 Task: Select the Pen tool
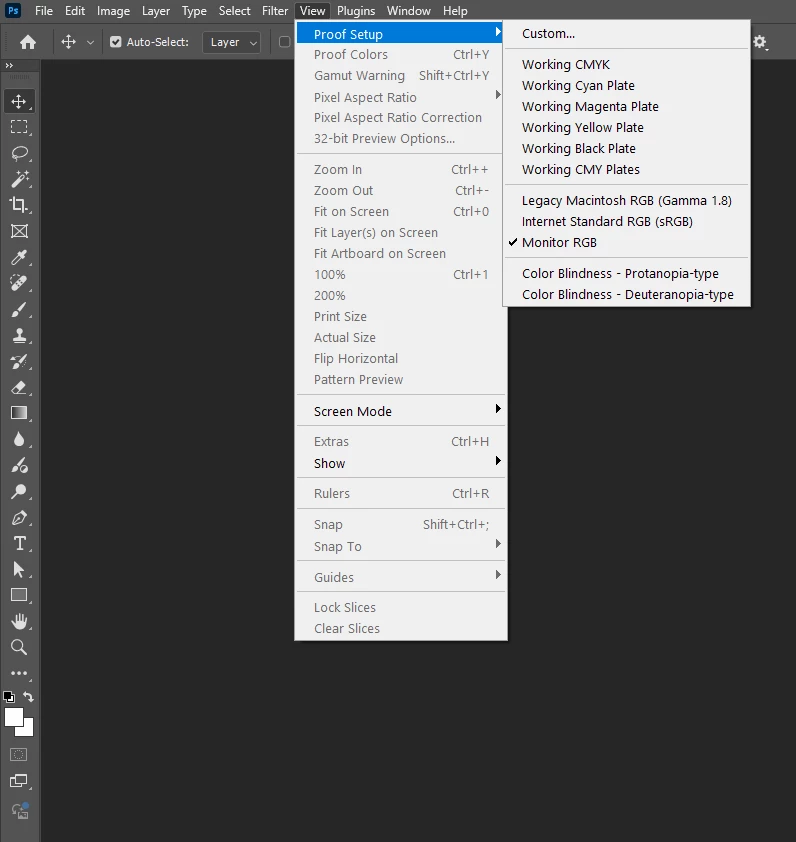pyautogui.click(x=19, y=518)
